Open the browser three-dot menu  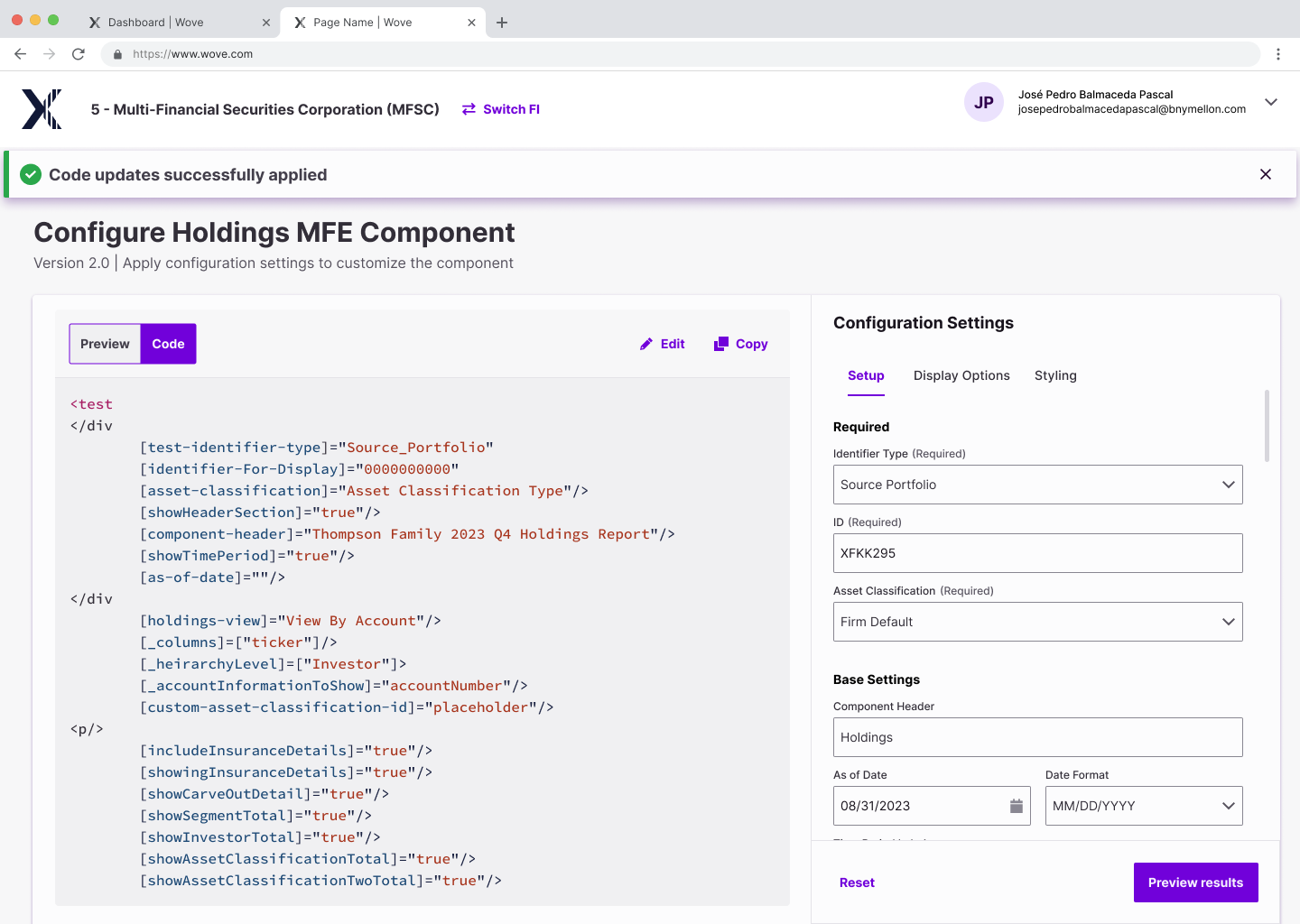[1278, 54]
